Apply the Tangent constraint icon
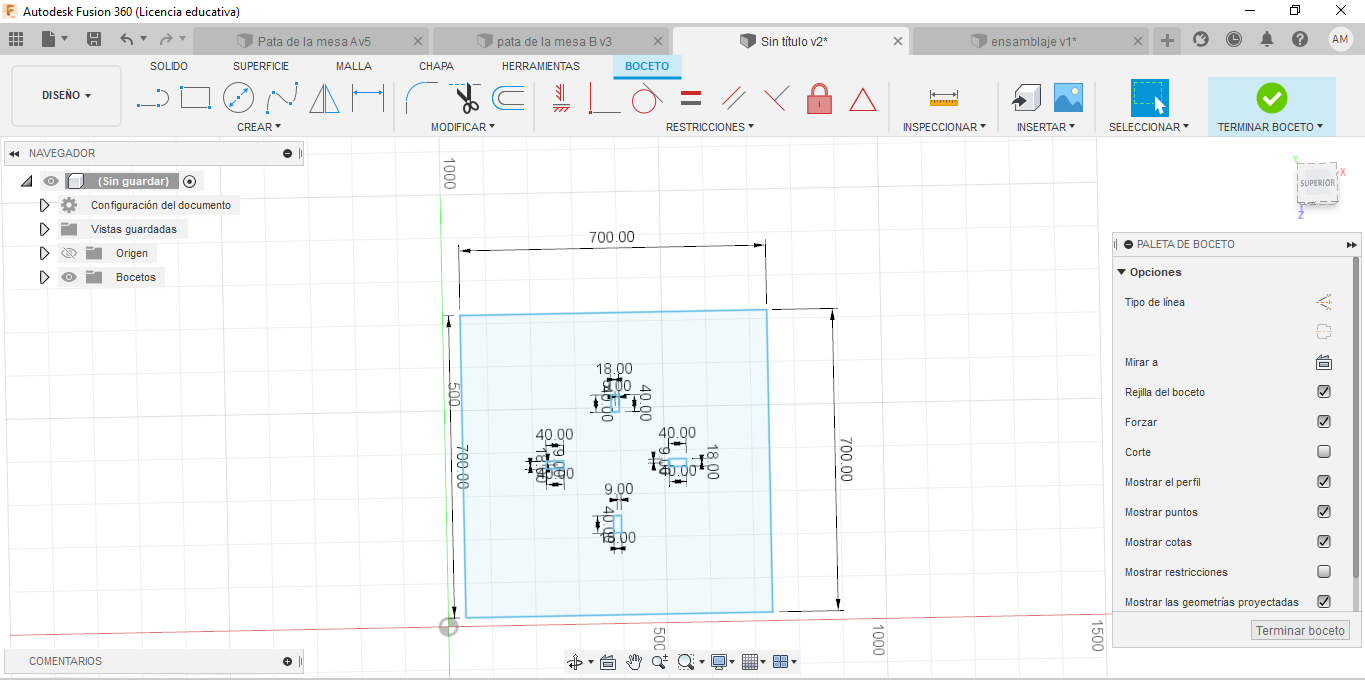The image size is (1365, 680). coord(646,98)
